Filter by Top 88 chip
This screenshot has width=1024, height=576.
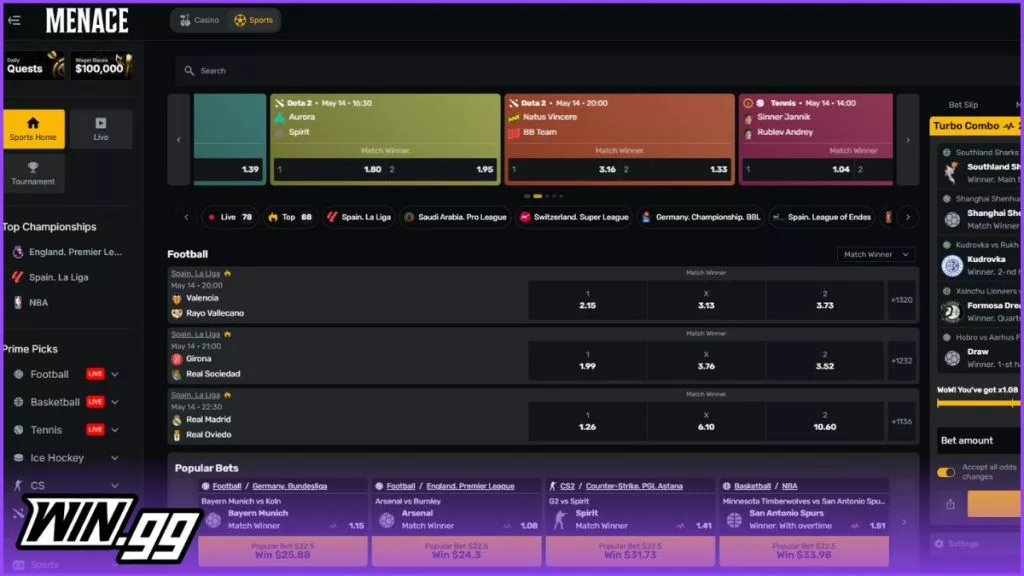[289, 217]
